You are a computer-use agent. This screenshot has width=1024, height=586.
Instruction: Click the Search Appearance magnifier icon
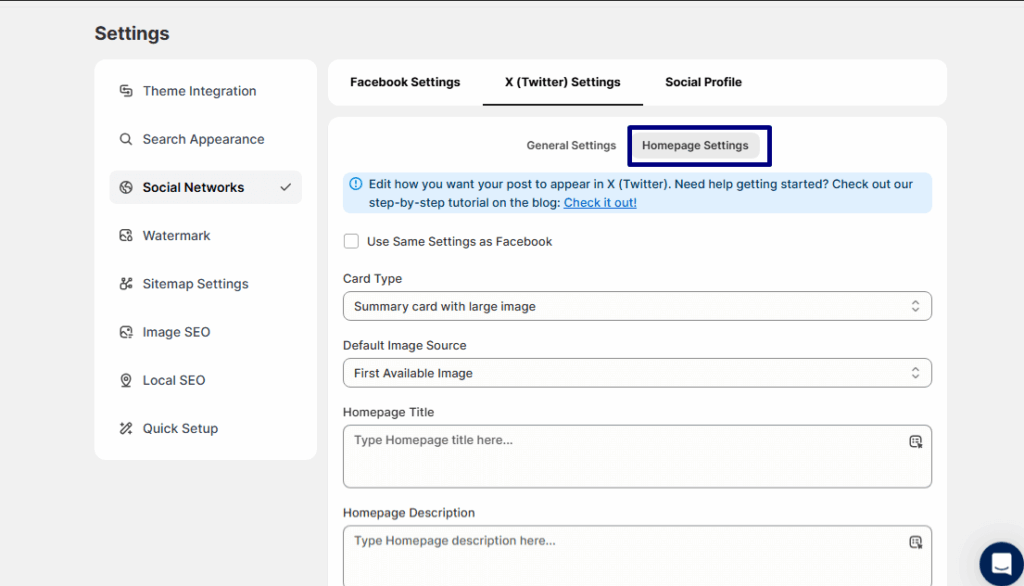126,139
